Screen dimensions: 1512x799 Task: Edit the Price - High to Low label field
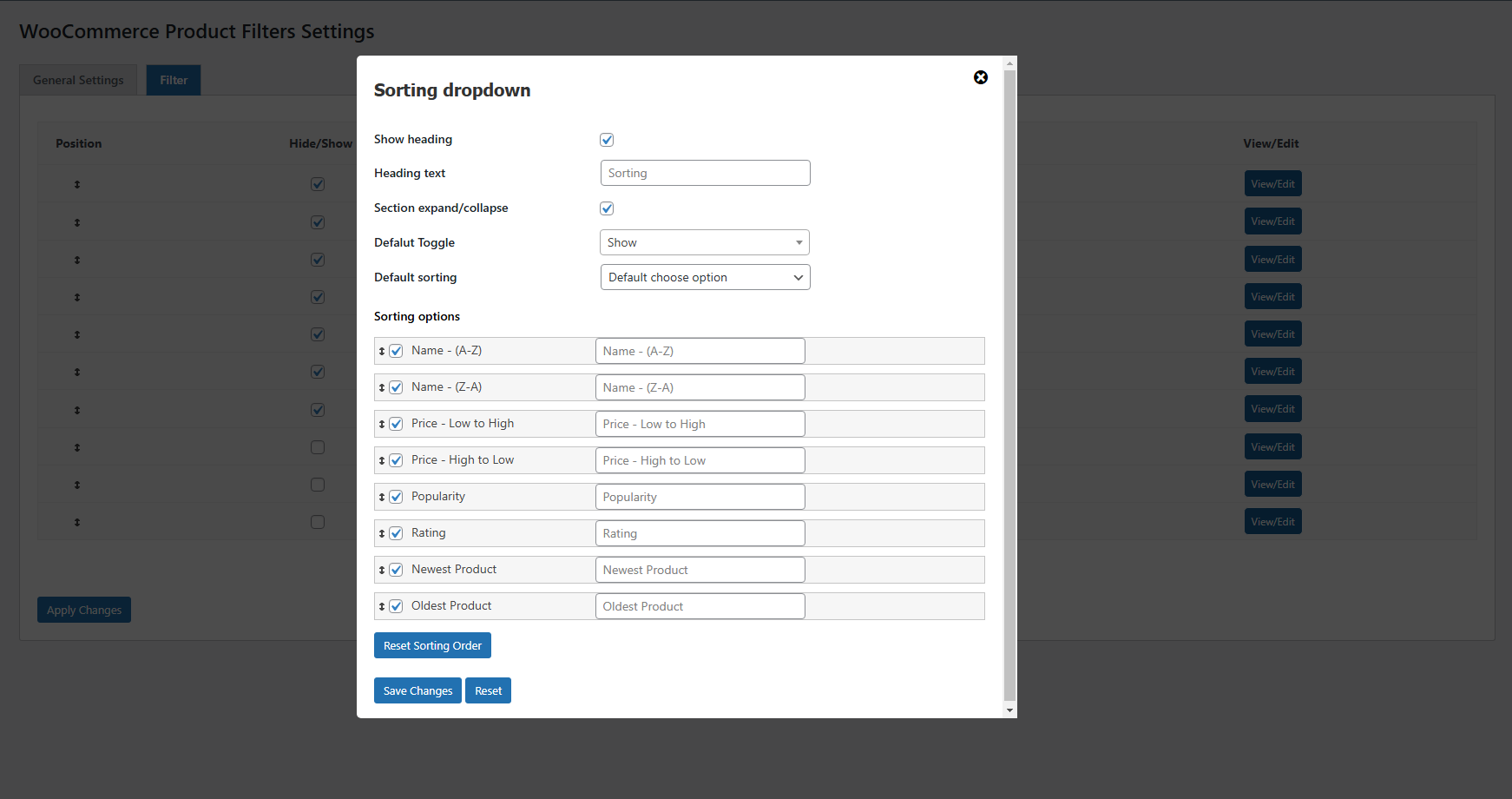coord(700,460)
